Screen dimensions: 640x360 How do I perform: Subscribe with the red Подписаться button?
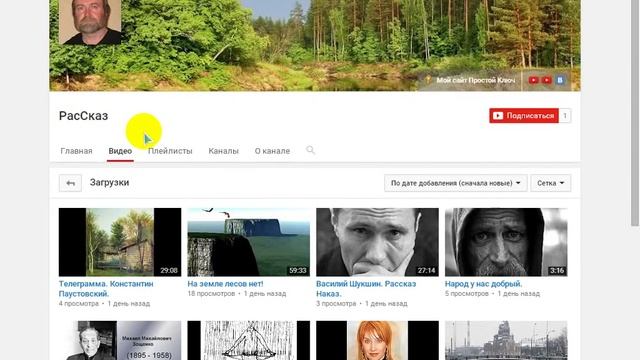524,116
